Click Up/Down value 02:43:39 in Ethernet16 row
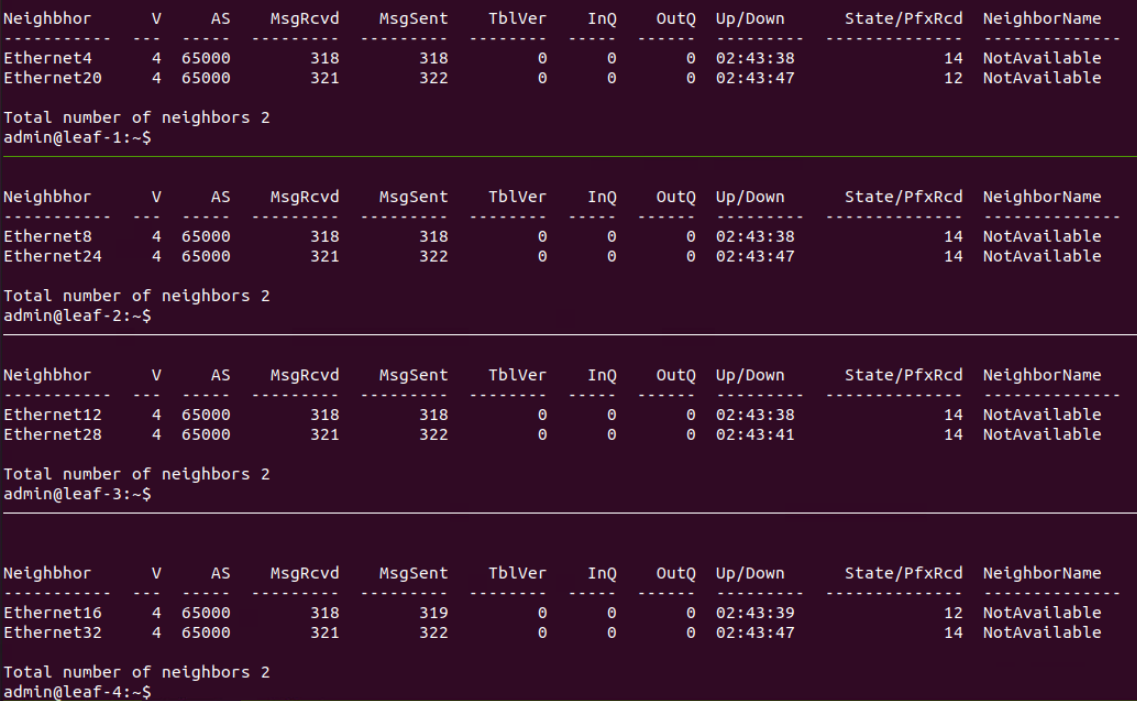The width and height of the screenshot is (1137, 701). [x=755, y=613]
